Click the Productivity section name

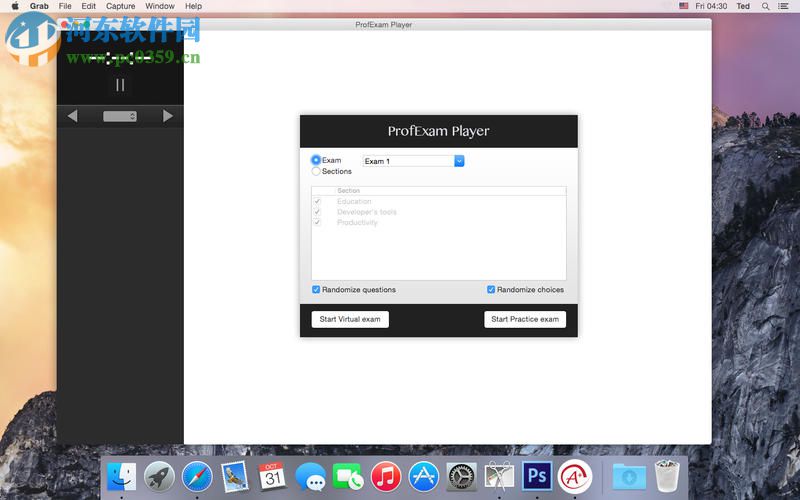coord(357,222)
